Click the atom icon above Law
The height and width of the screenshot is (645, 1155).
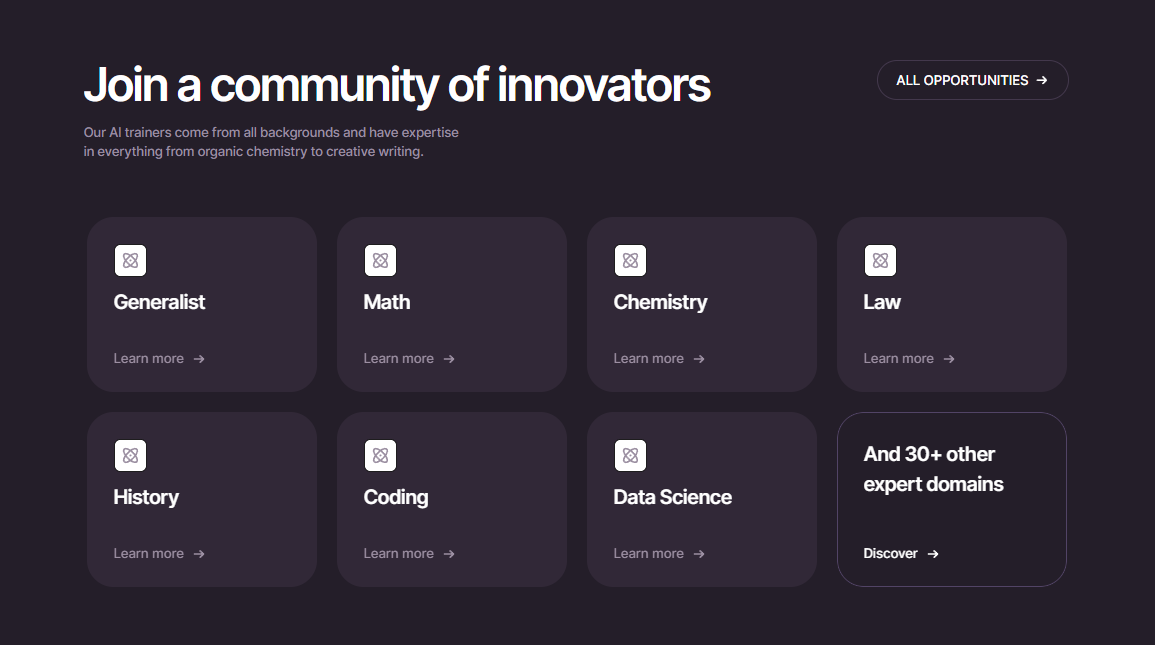tap(880, 261)
